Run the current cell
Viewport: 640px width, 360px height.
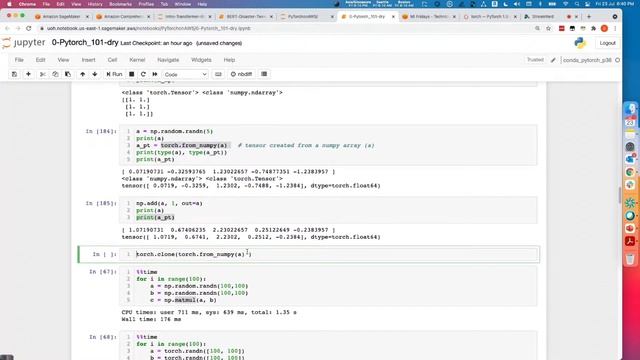pyautogui.click(x=114, y=74)
